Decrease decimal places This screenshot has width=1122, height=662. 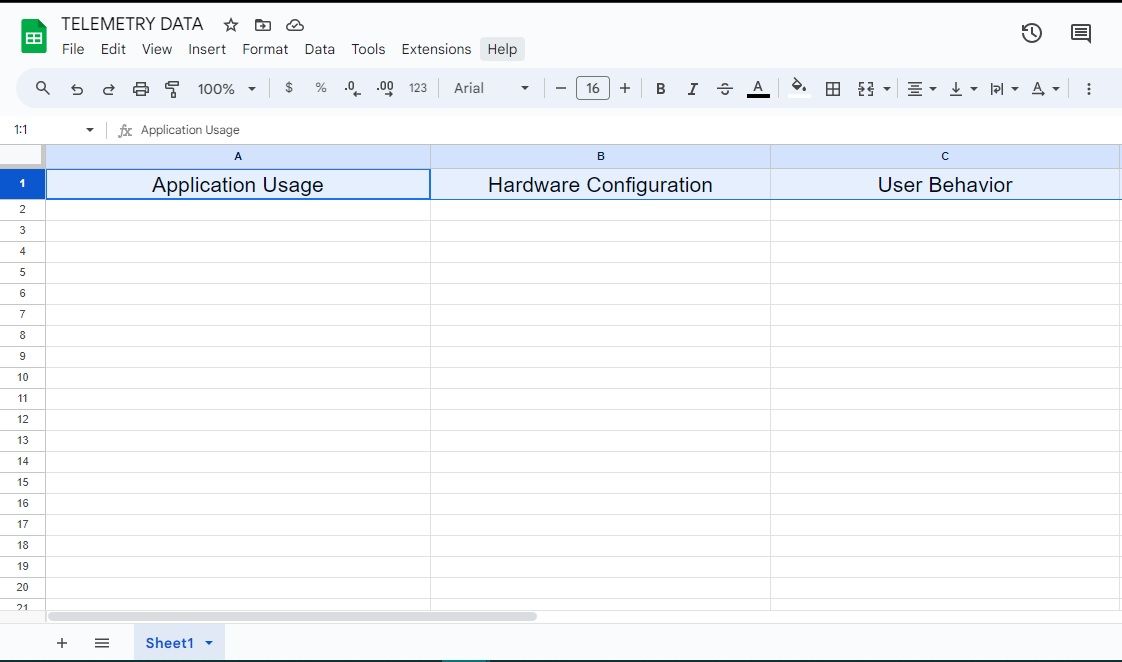point(351,88)
